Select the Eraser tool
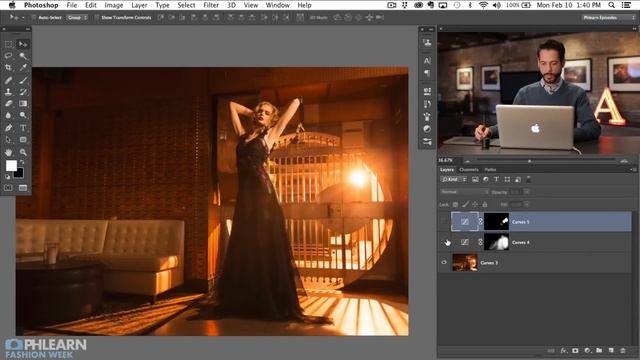 (9, 104)
